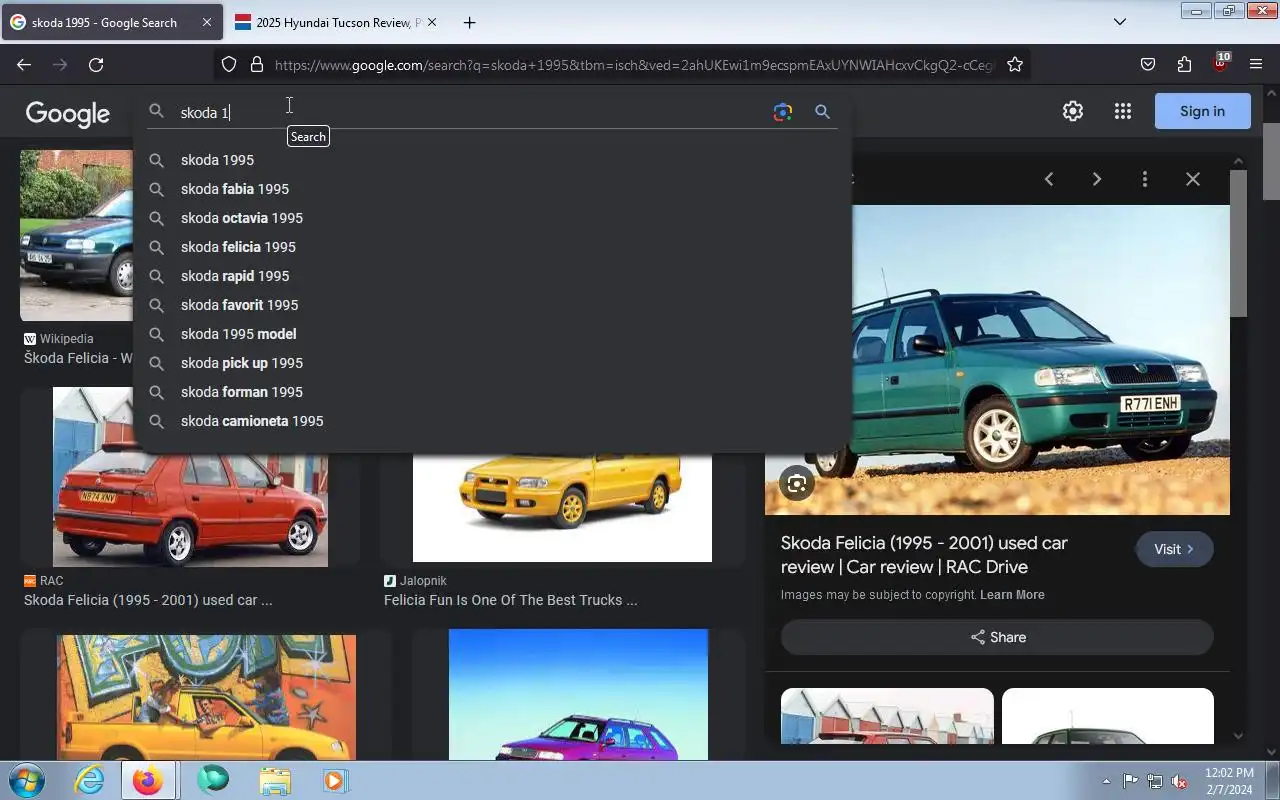Viewport: 1280px width, 800px height.
Task: Open the Wikipedia Škoda Felicia thumbnail
Action: point(76,235)
